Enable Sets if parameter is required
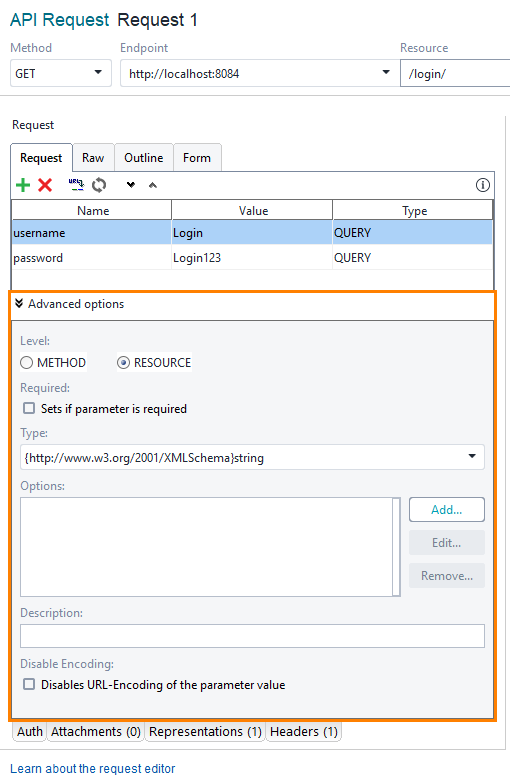The height and width of the screenshot is (783, 510). pos(29,408)
